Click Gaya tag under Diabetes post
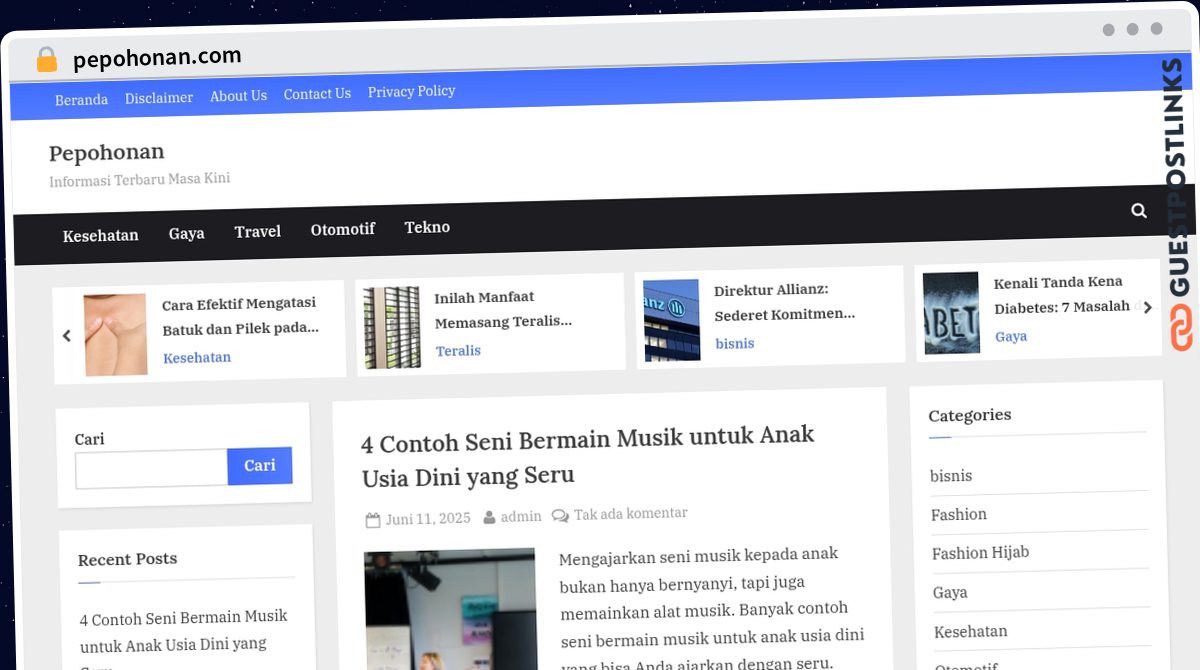Image resolution: width=1200 pixels, height=670 pixels. click(1011, 336)
